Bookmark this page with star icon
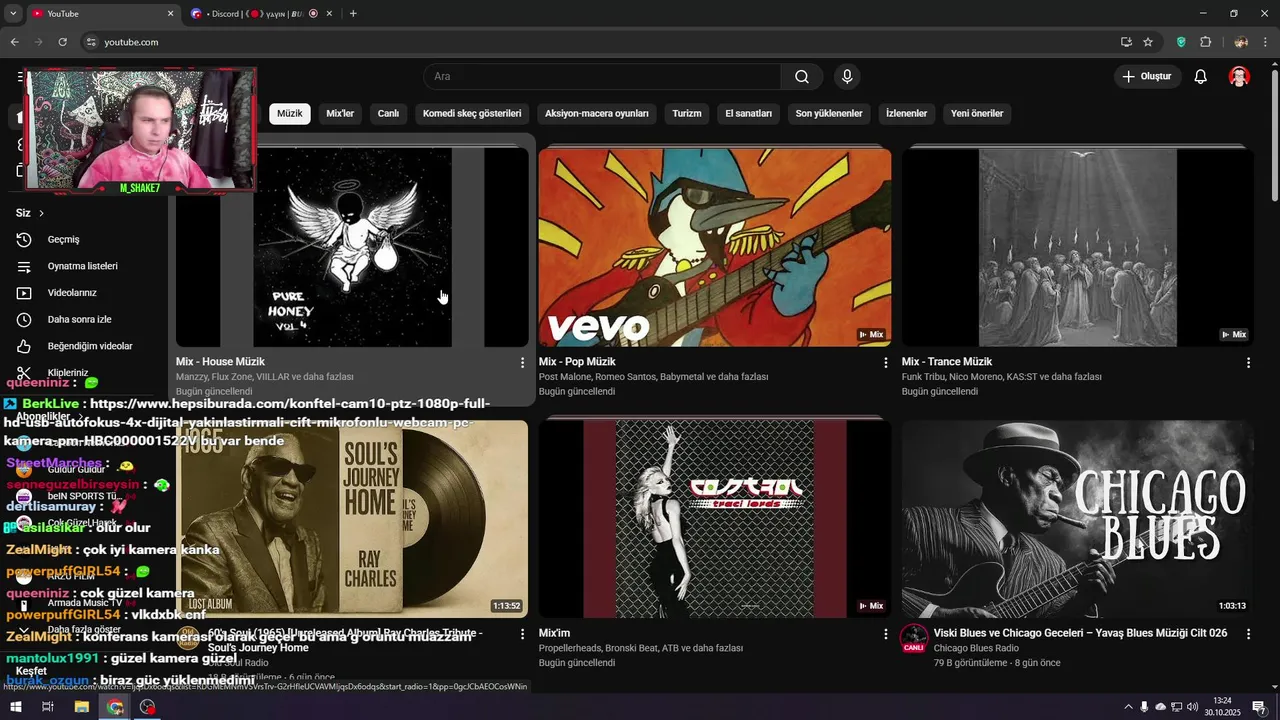 pyautogui.click(x=1148, y=42)
